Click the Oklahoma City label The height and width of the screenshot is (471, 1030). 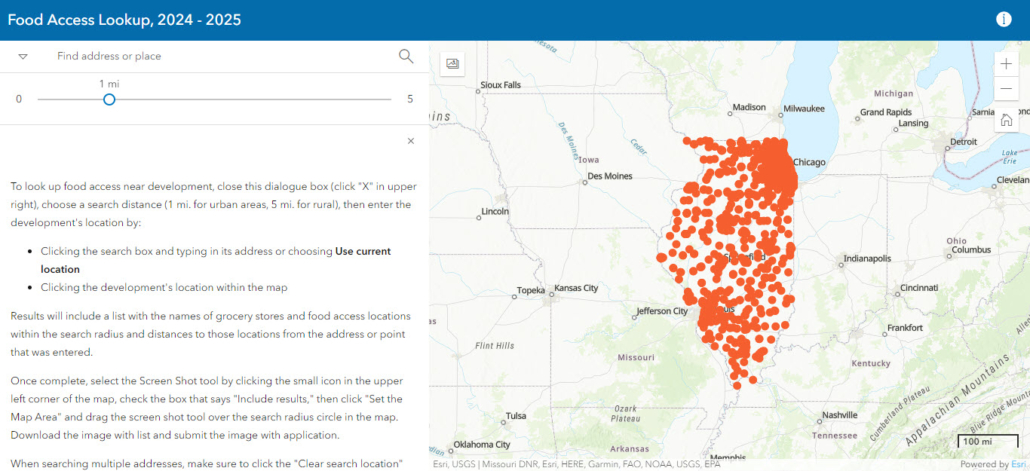click(x=481, y=443)
